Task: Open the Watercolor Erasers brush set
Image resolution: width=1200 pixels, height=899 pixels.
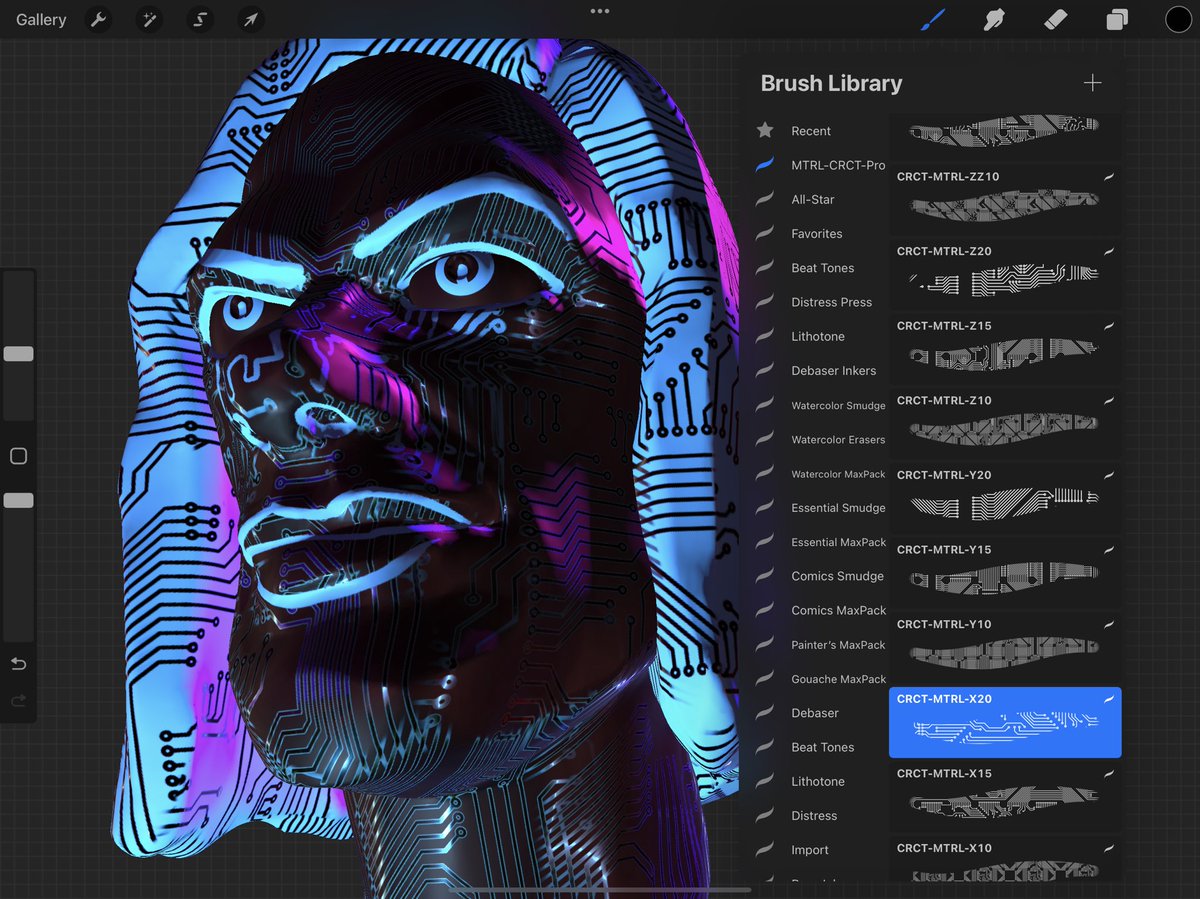Action: click(x=839, y=439)
